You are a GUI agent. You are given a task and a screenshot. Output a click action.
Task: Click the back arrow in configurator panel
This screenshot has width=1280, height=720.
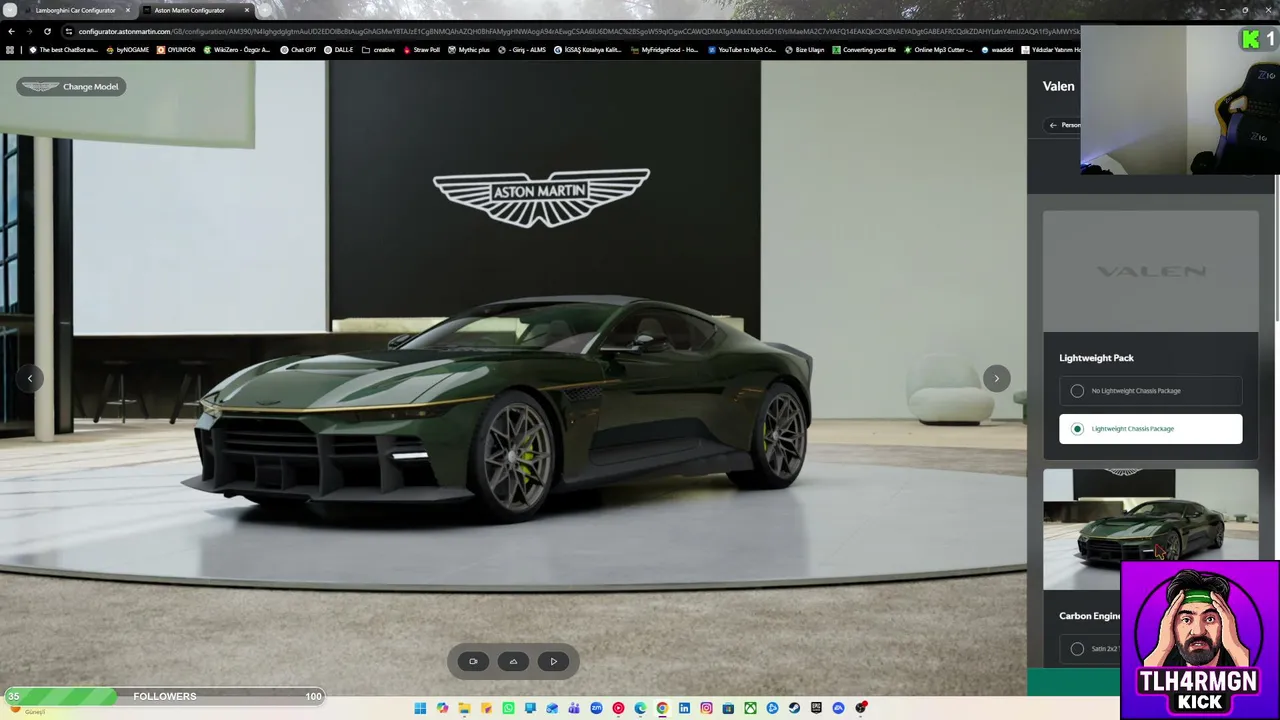click(1053, 125)
